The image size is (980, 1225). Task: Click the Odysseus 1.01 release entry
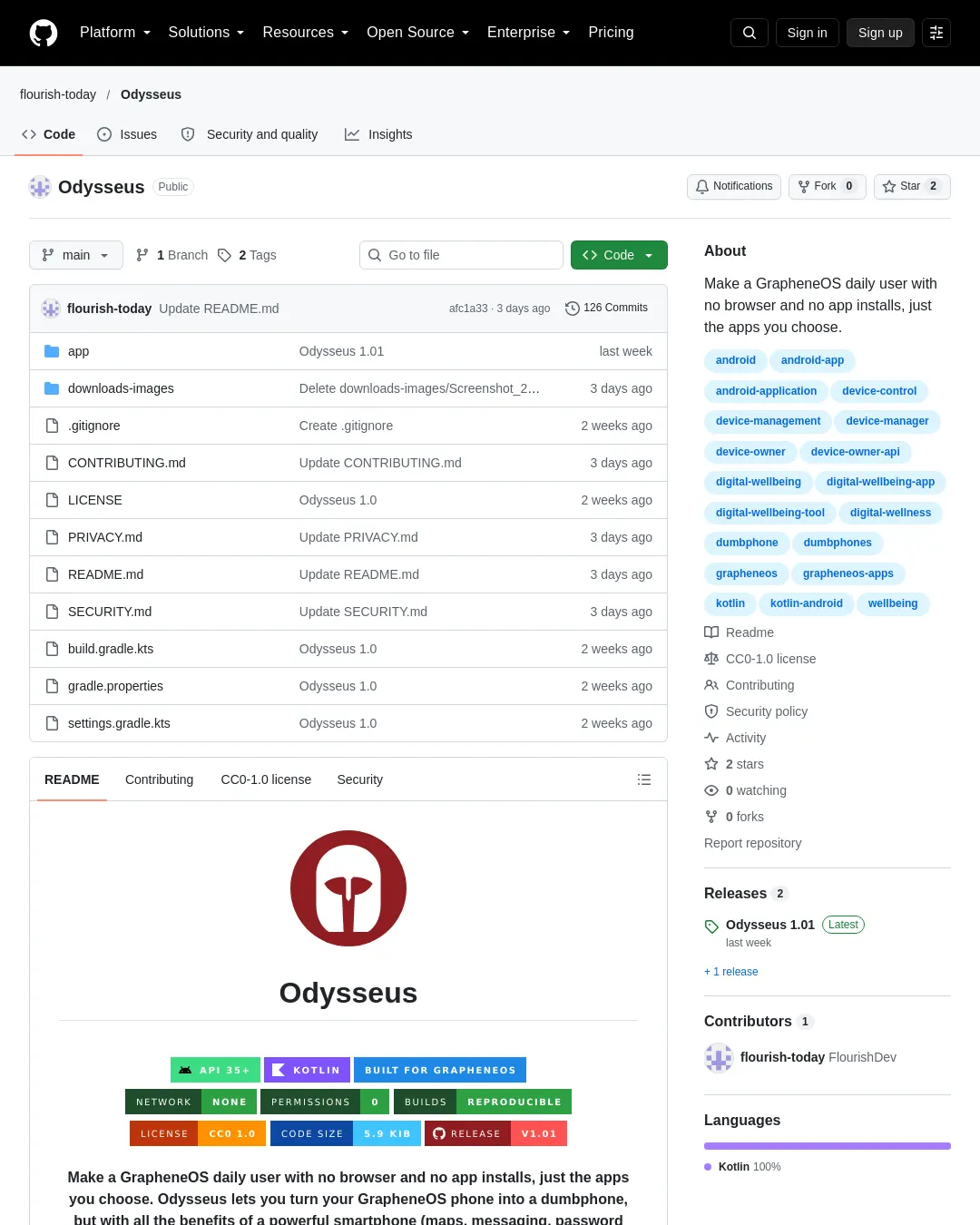(x=770, y=925)
